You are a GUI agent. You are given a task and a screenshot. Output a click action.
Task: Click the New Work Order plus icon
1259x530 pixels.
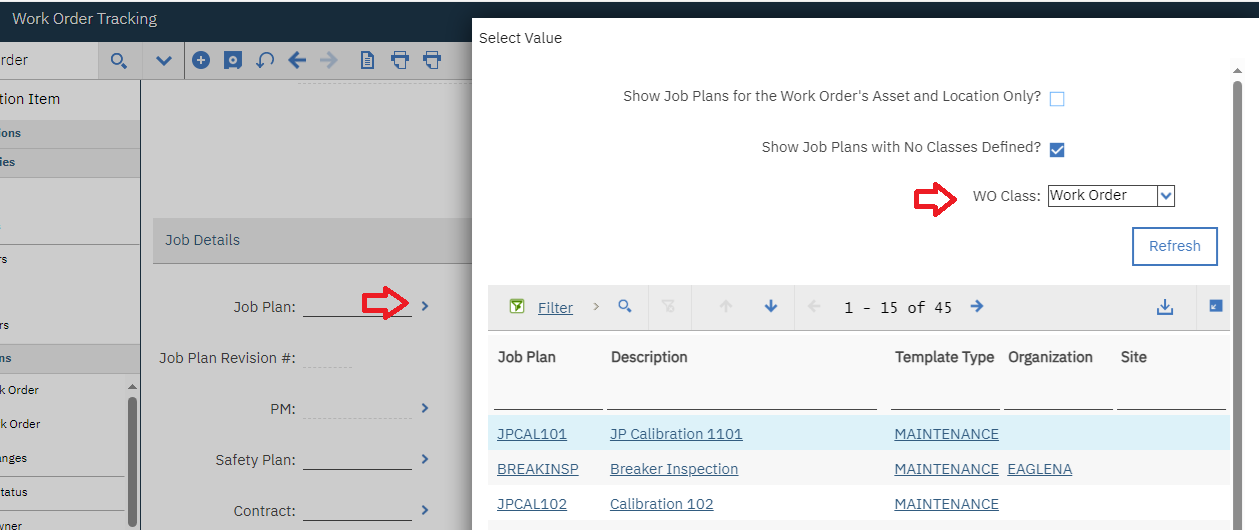point(201,60)
